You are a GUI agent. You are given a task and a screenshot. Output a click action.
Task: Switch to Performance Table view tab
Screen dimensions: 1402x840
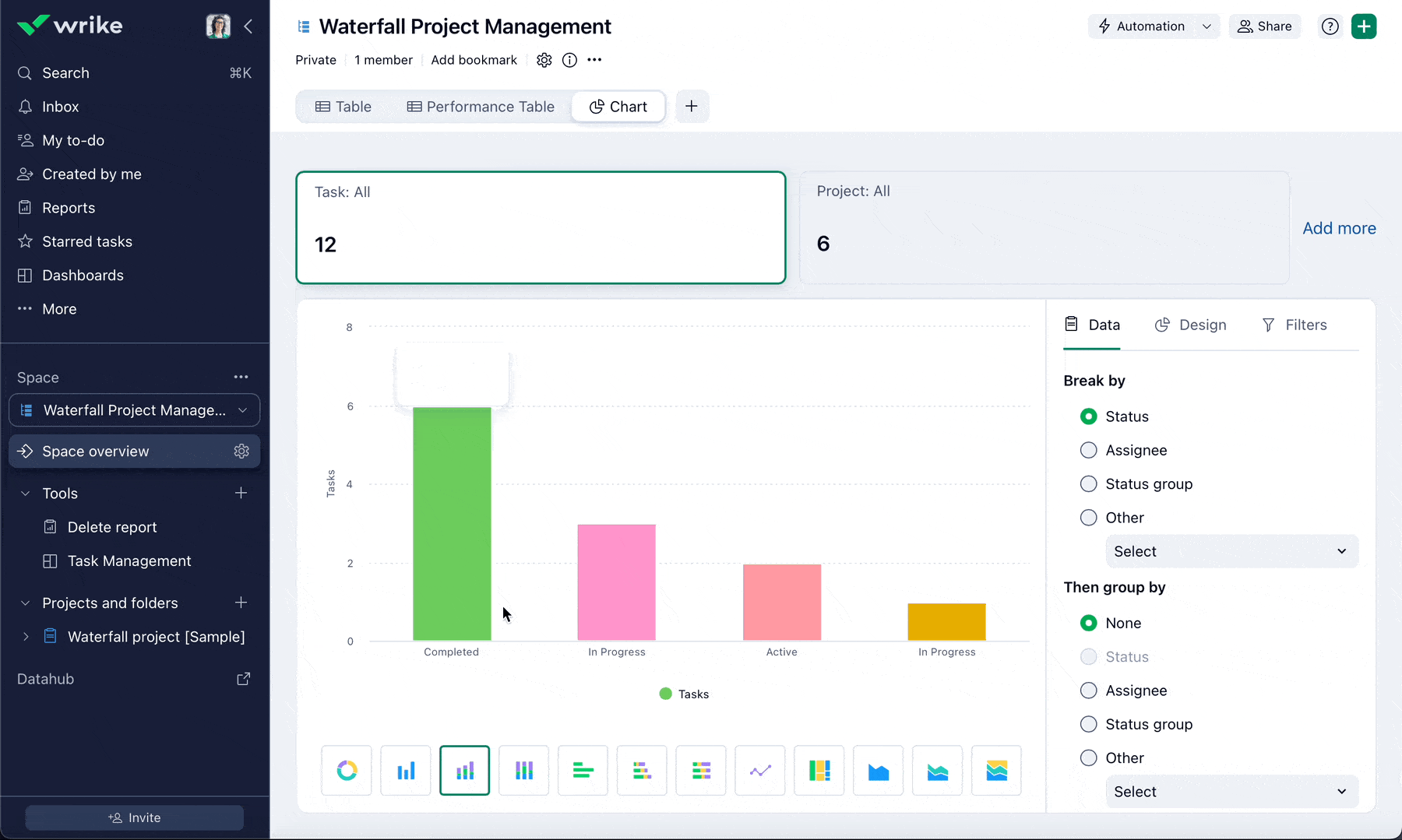point(481,107)
